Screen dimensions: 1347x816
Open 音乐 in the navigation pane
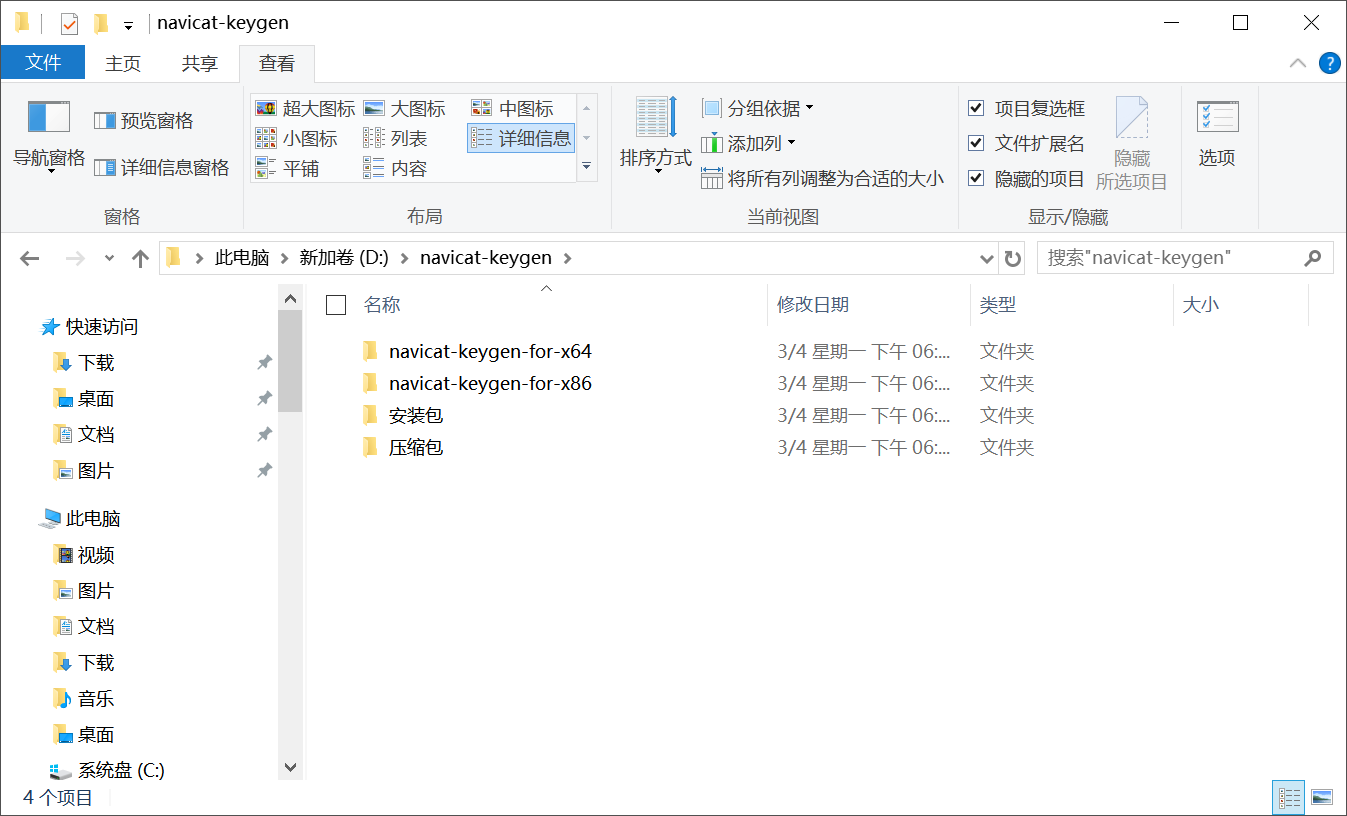click(x=96, y=699)
